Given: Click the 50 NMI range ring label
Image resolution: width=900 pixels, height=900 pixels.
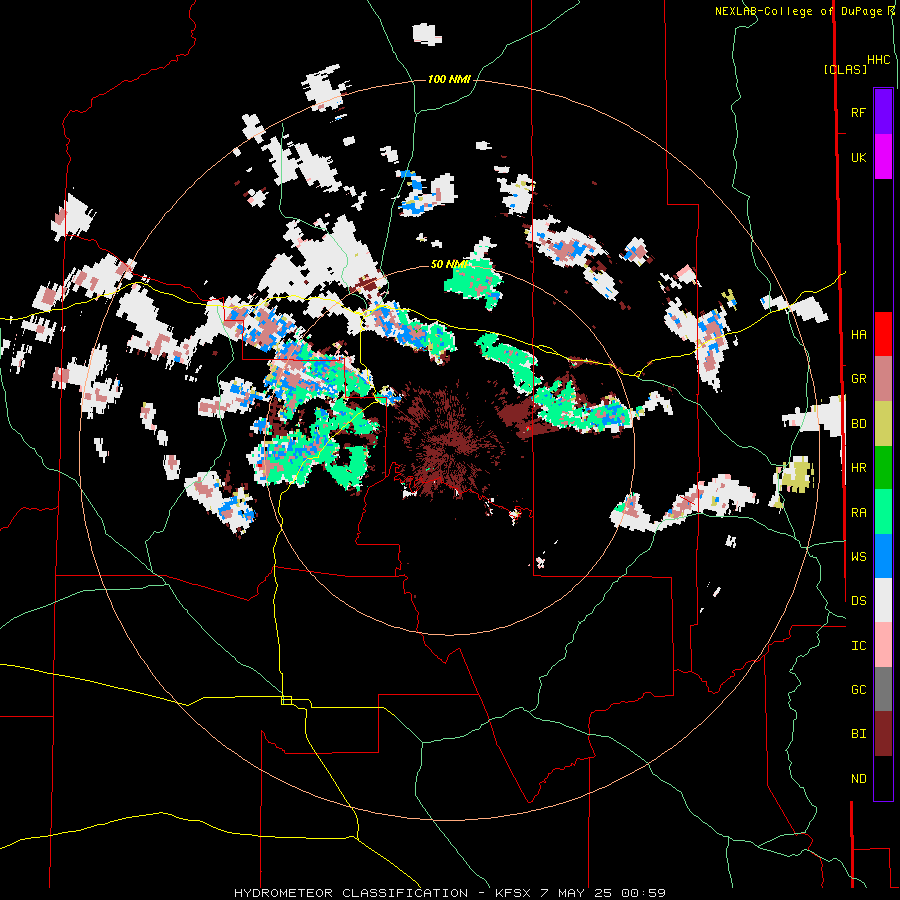Looking at the screenshot, I should (449, 264).
